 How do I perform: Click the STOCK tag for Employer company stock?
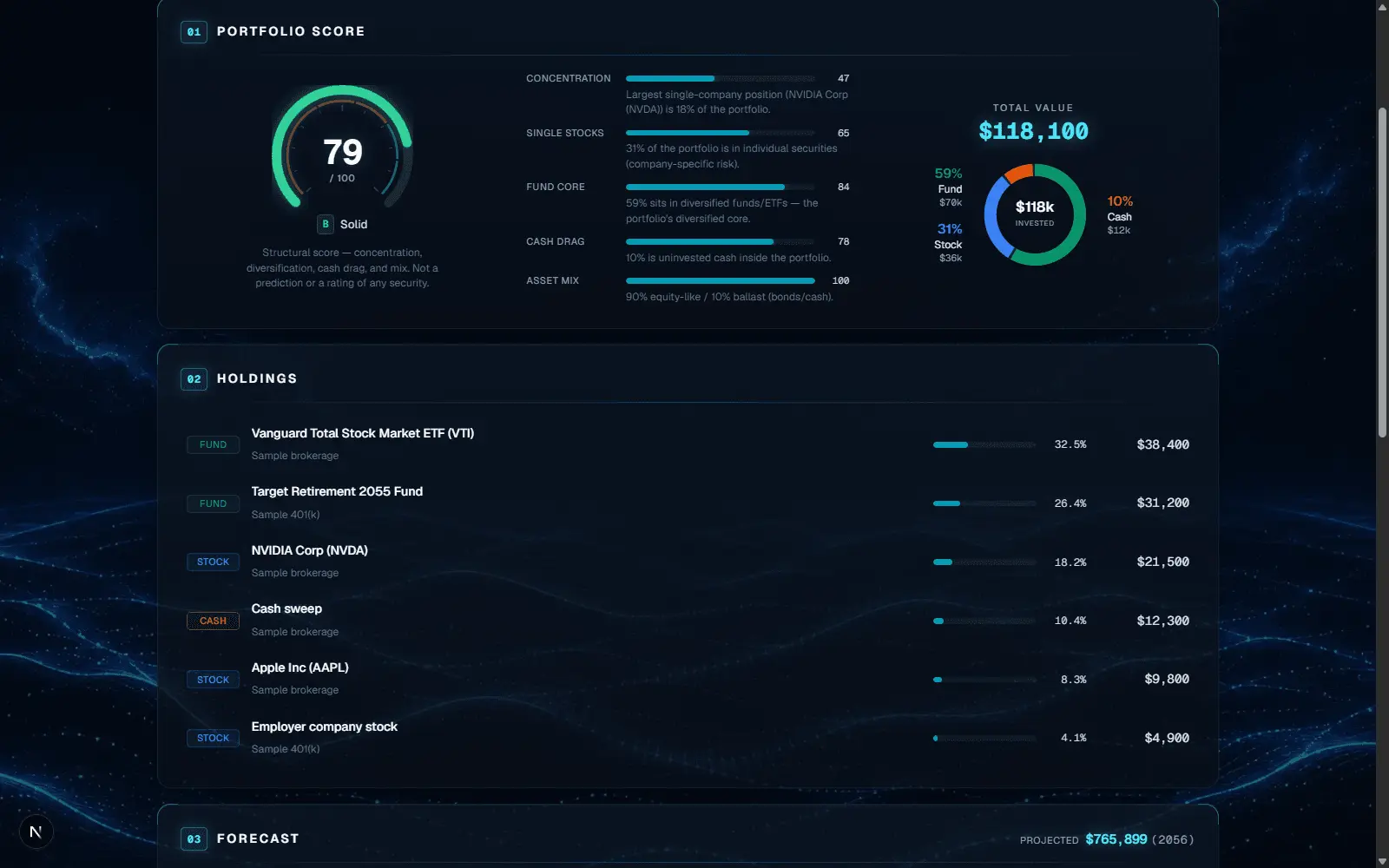click(213, 738)
